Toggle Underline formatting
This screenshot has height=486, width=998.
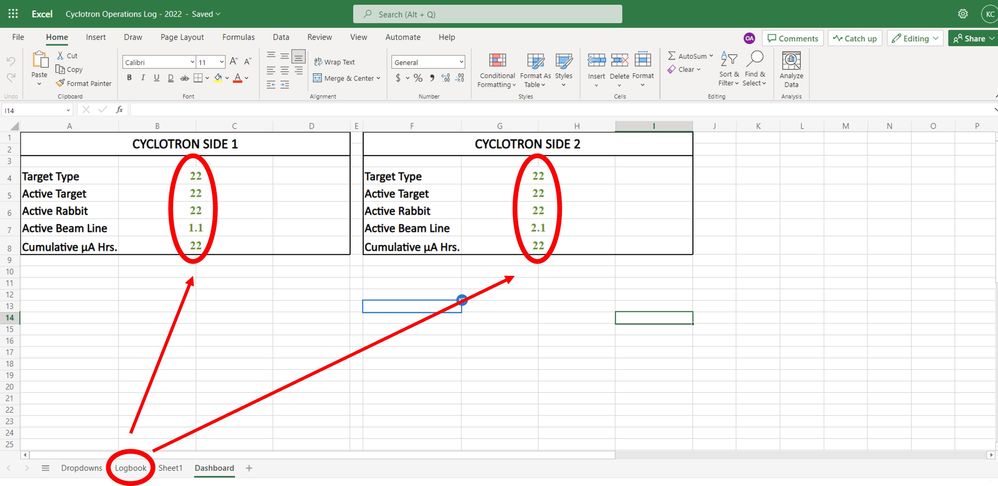pos(157,78)
